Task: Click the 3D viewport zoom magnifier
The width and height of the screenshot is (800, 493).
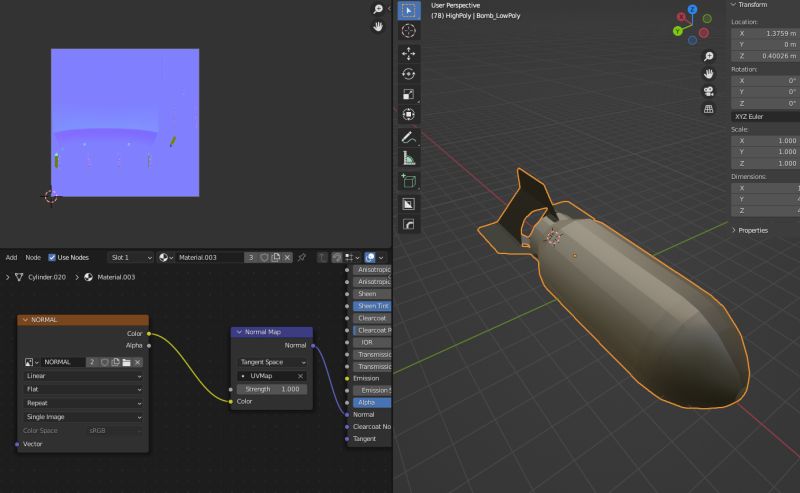Action: [709, 56]
